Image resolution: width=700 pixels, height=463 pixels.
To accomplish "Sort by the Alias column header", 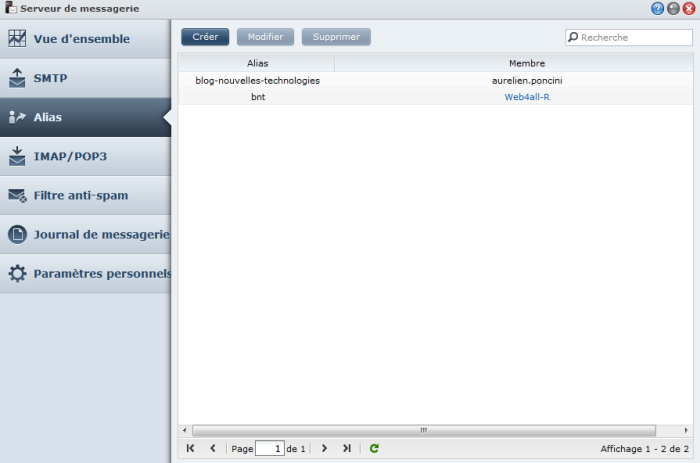I will coord(257,63).
